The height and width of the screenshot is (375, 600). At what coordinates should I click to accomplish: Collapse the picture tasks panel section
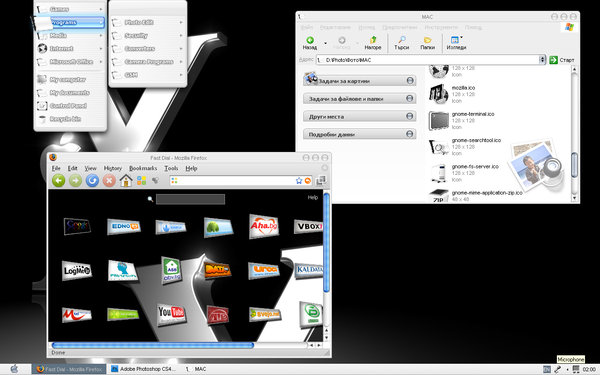(410, 80)
